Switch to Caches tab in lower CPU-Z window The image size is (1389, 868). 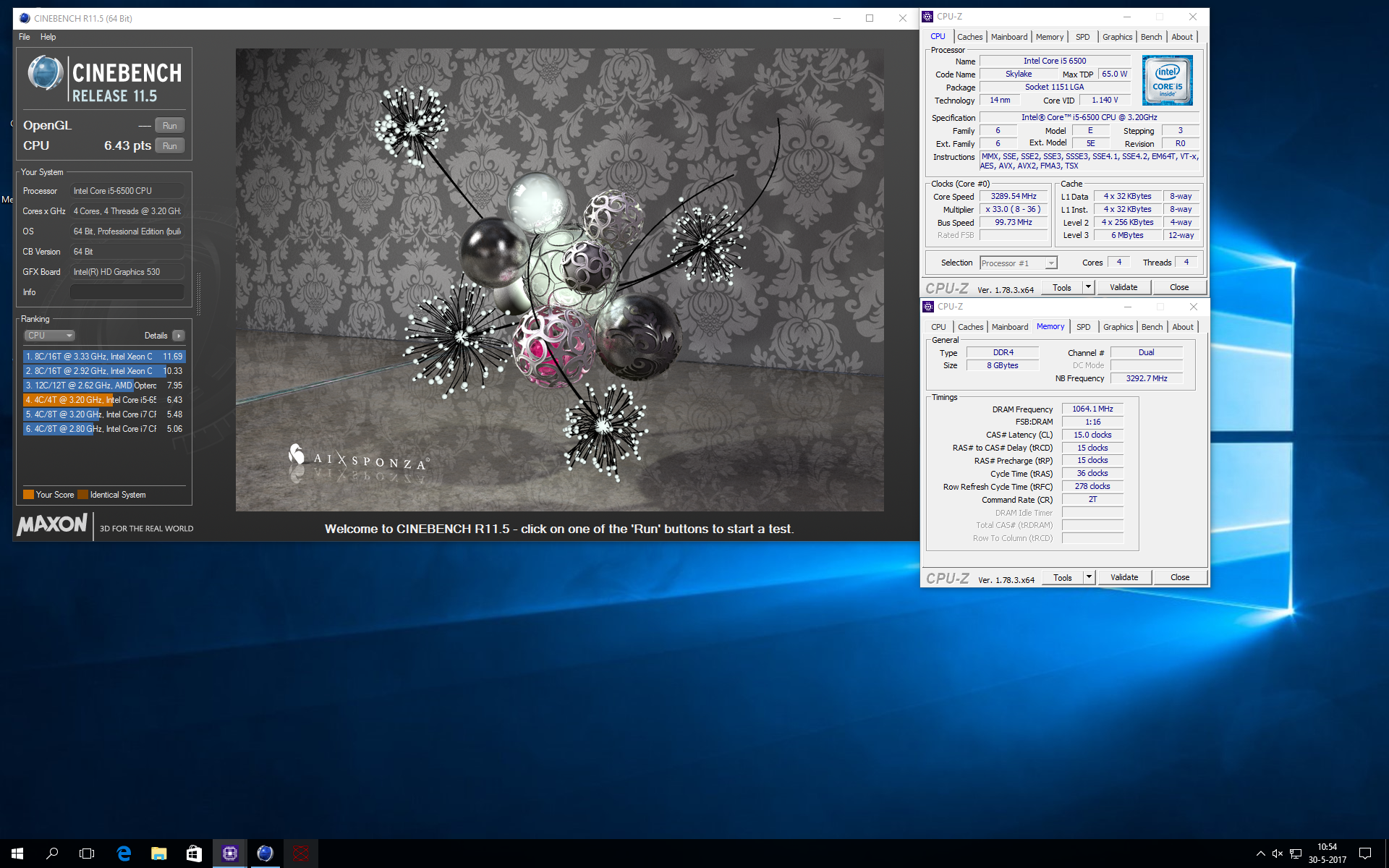(x=970, y=327)
